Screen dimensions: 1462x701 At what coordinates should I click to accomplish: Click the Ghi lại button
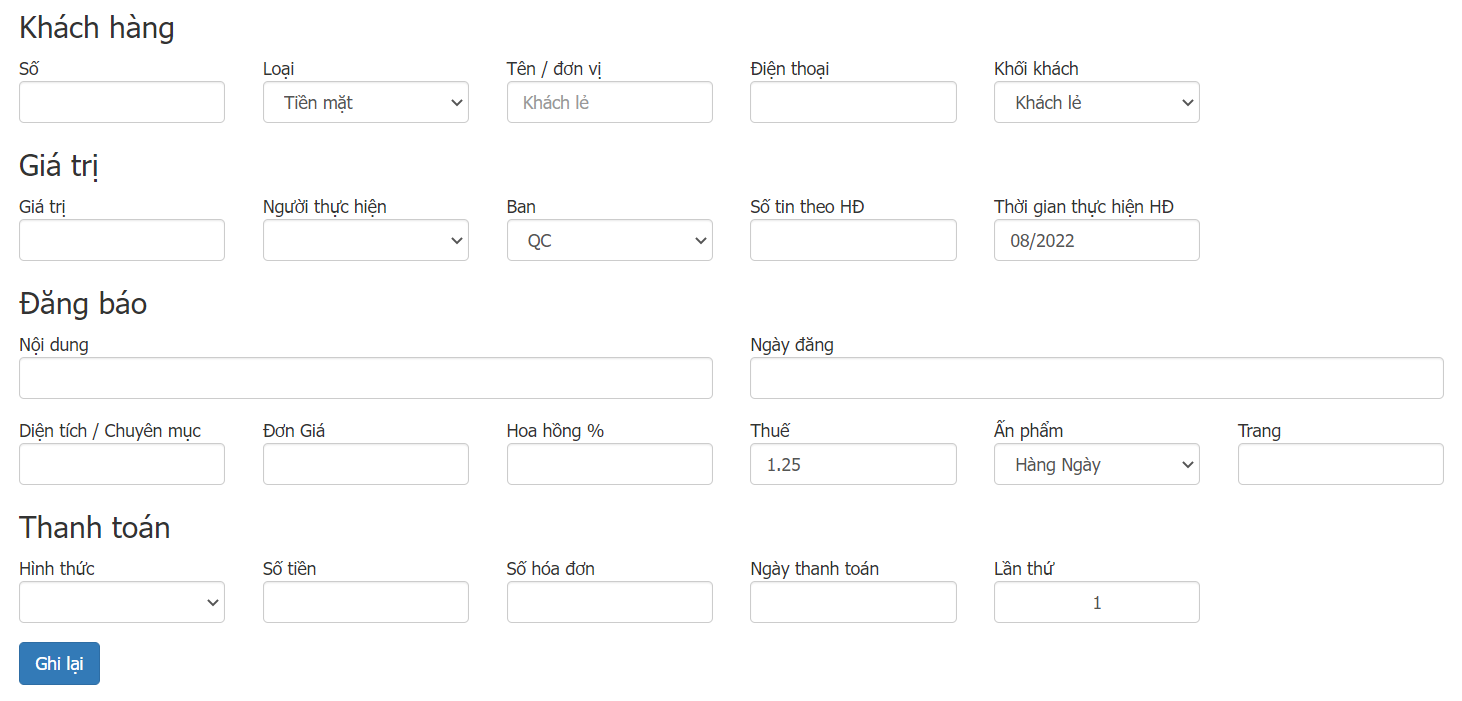click(x=59, y=664)
